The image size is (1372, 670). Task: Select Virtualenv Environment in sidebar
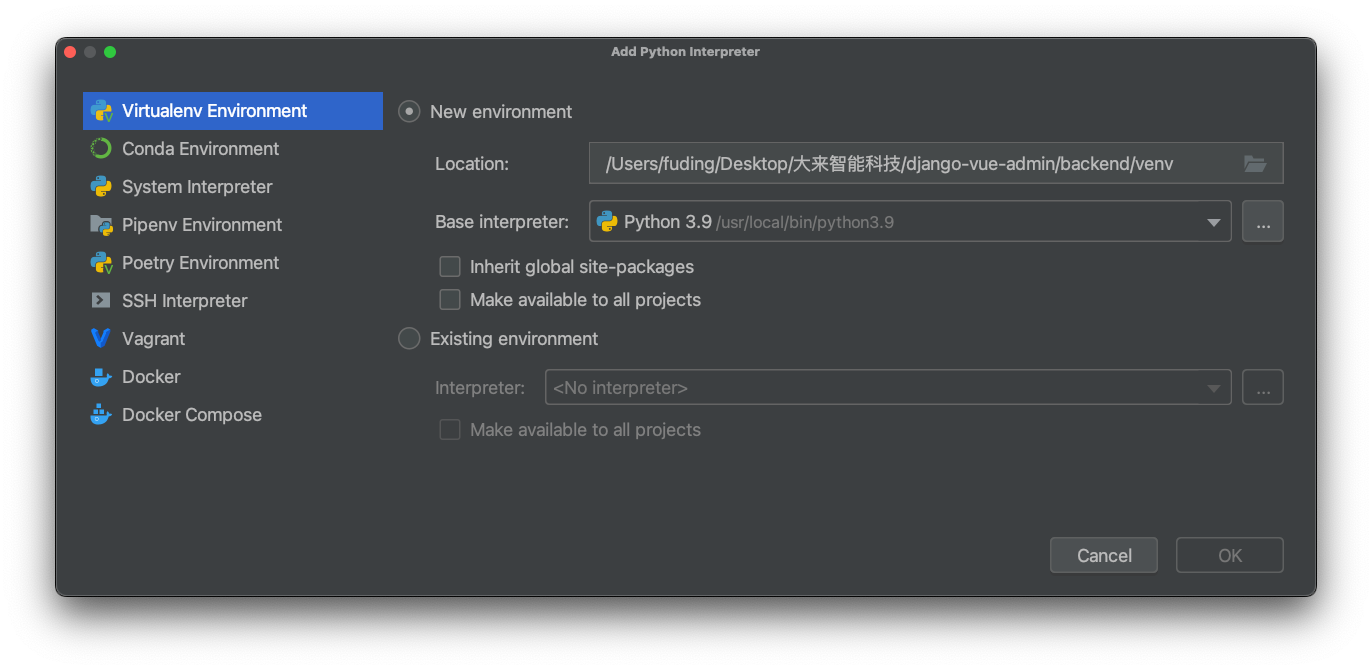coord(233,111)
